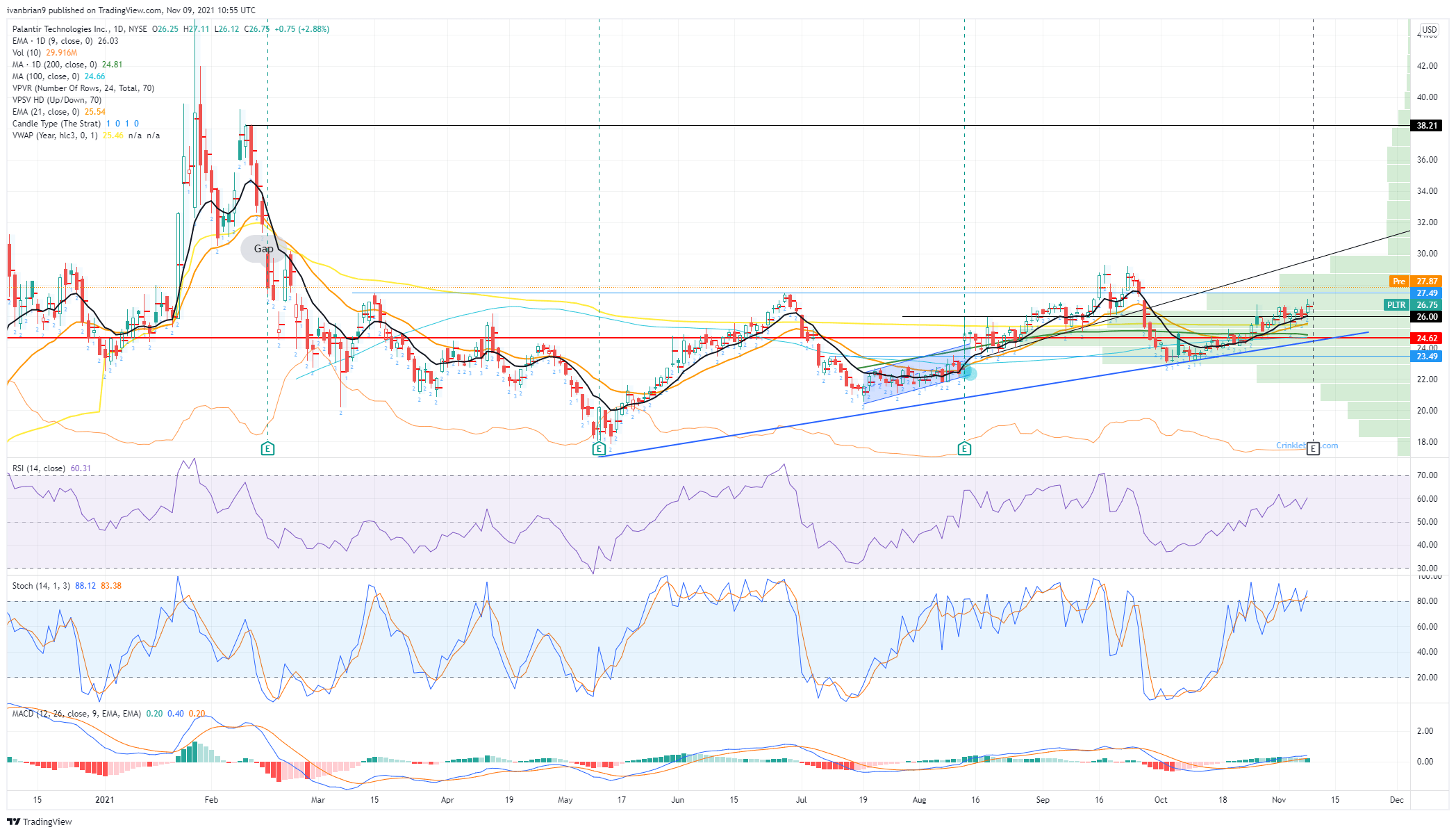Click the earnings E marker in February

tap(267, 449)
